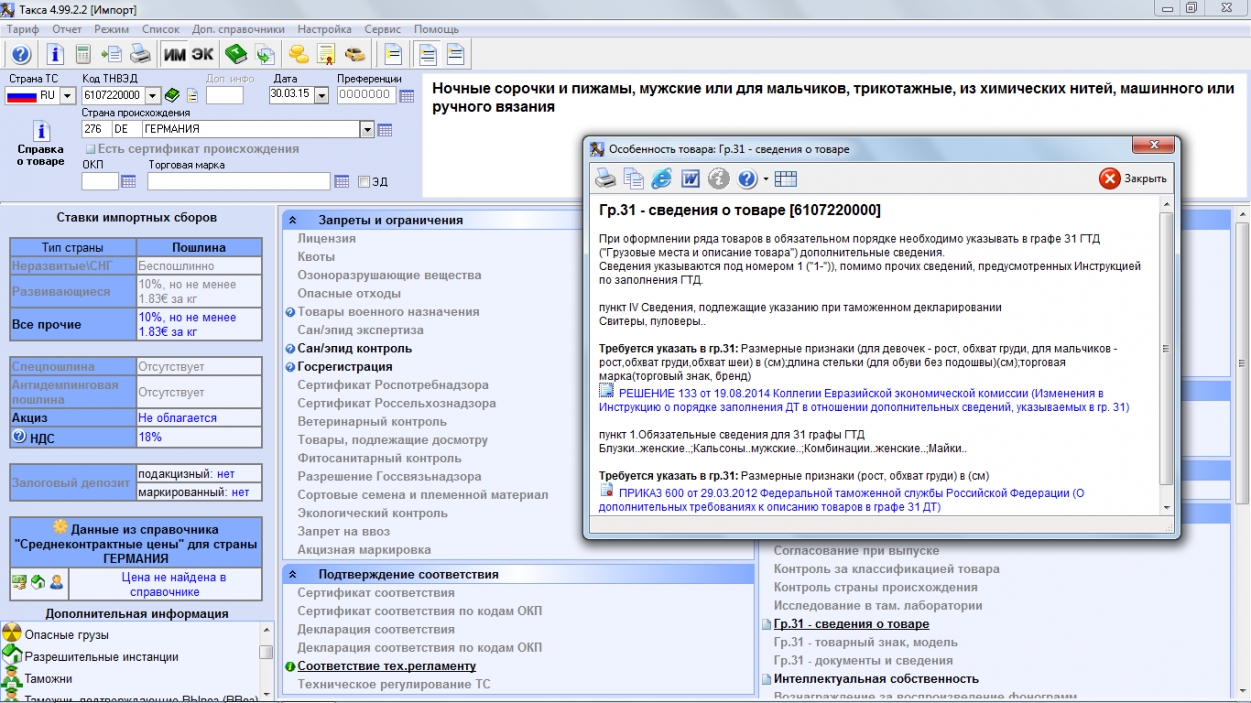
Task: Open the Страна происхождения dropdown arrow
Action: [367, 130]
